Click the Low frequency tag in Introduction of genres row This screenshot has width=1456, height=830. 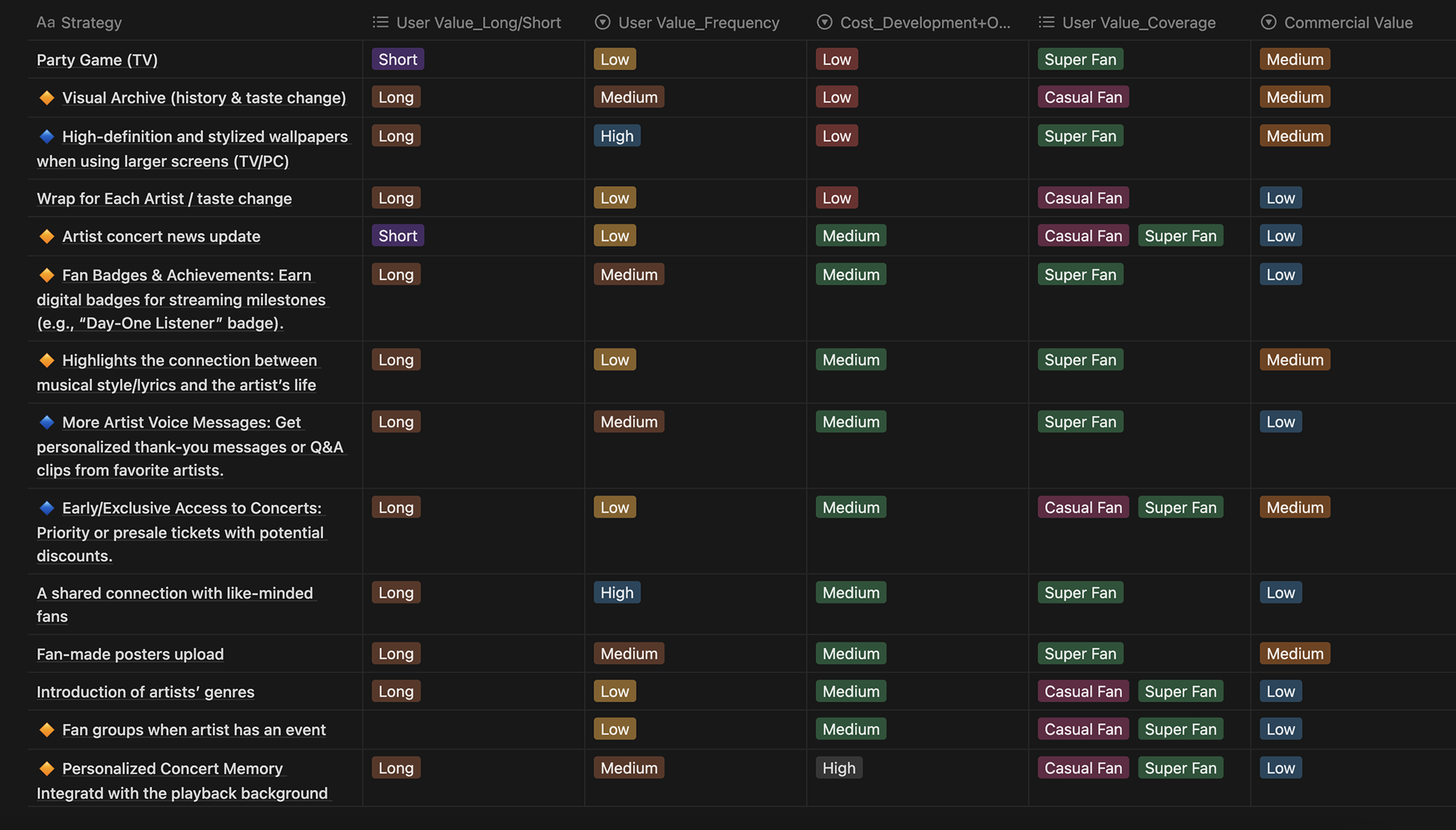(614, 692)
